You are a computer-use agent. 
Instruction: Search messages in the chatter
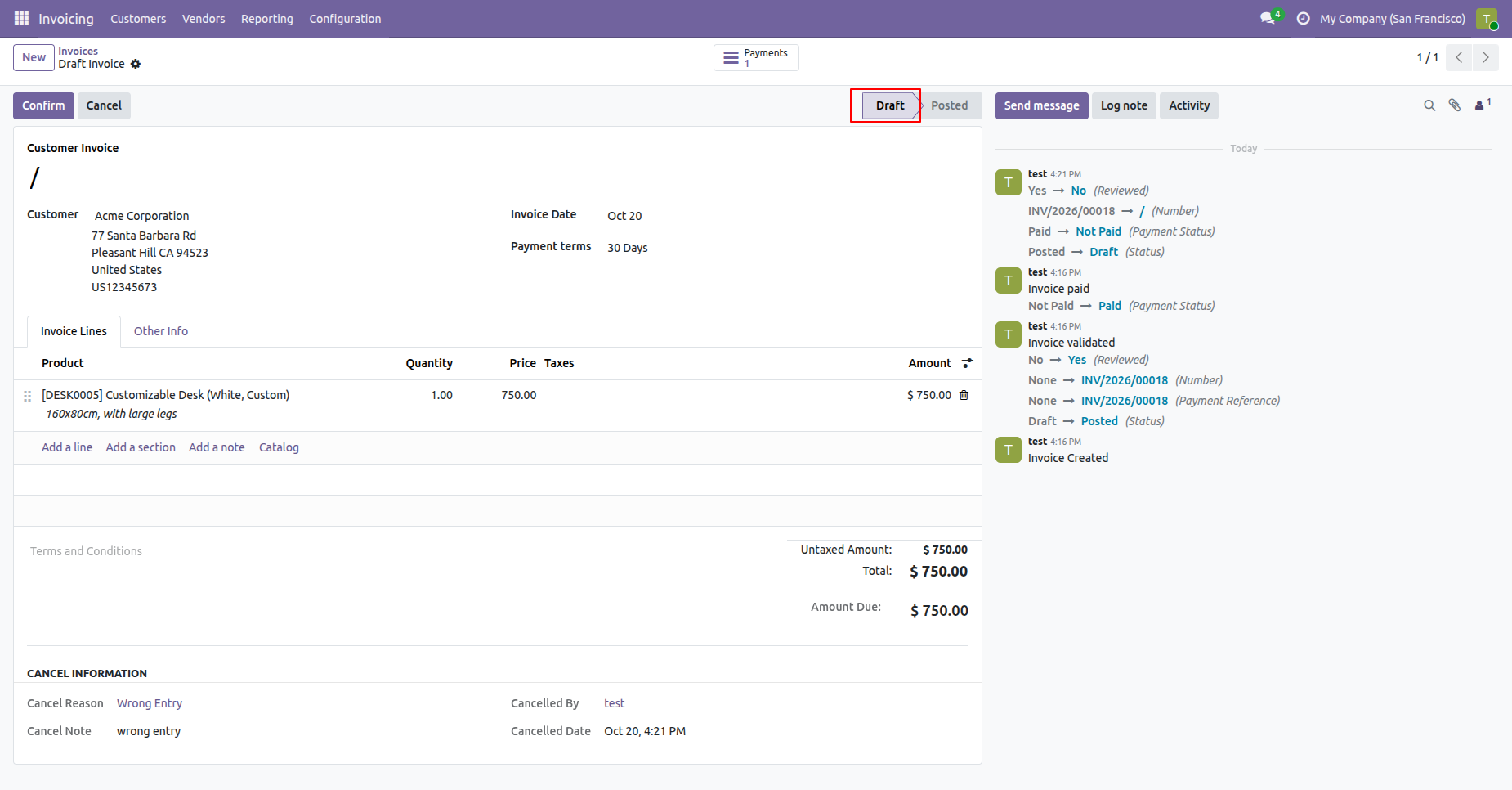[x=1429, y=105]
